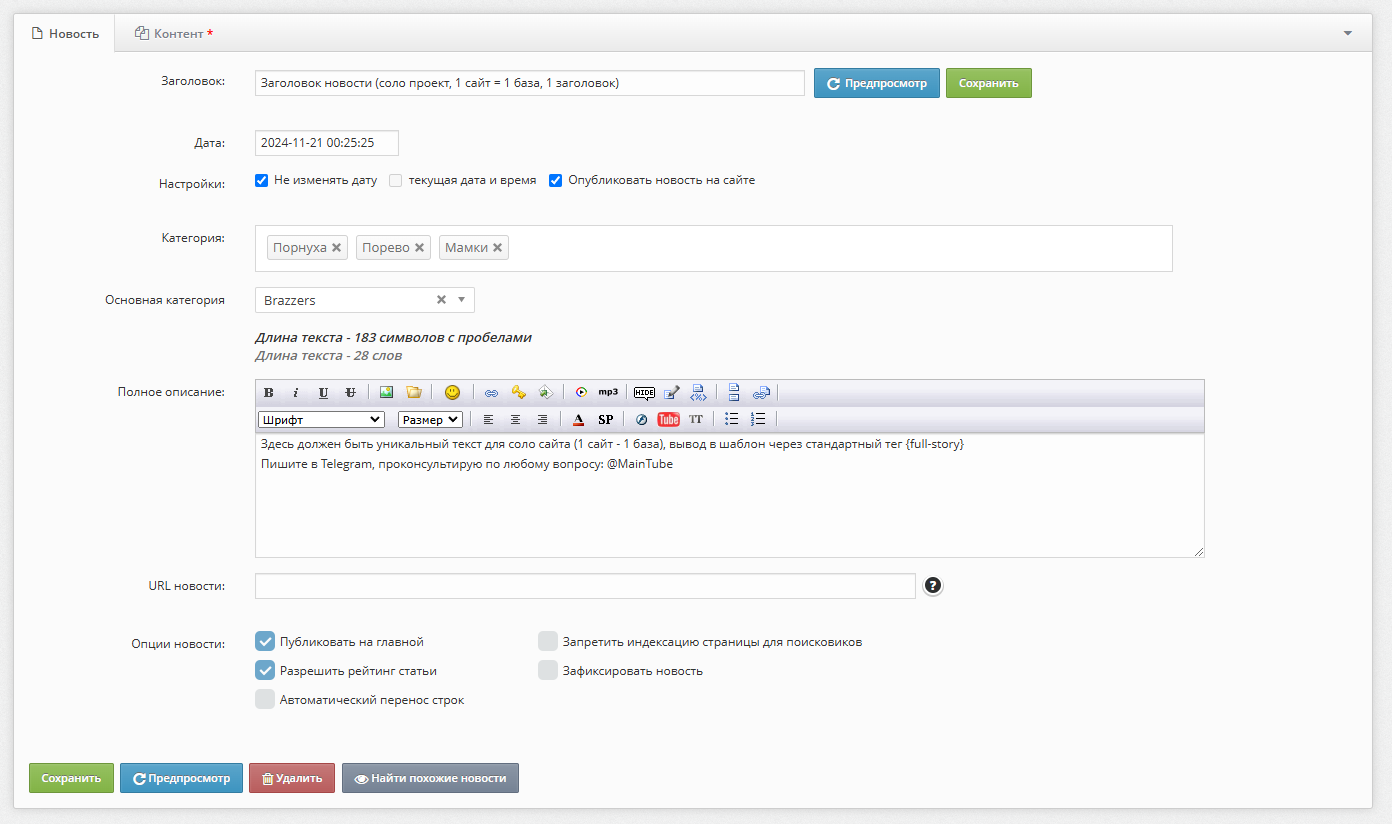Align text to the left

click(489, 419)
